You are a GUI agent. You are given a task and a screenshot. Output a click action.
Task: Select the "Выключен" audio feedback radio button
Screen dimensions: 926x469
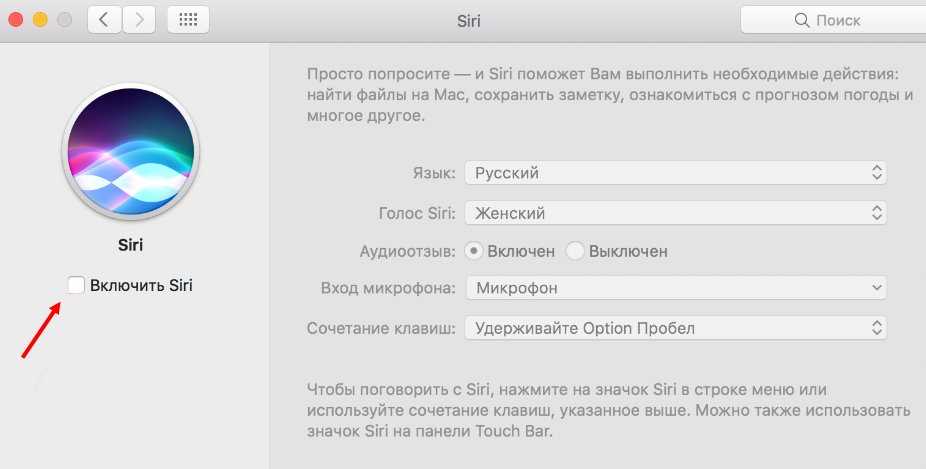coord(575,251)
